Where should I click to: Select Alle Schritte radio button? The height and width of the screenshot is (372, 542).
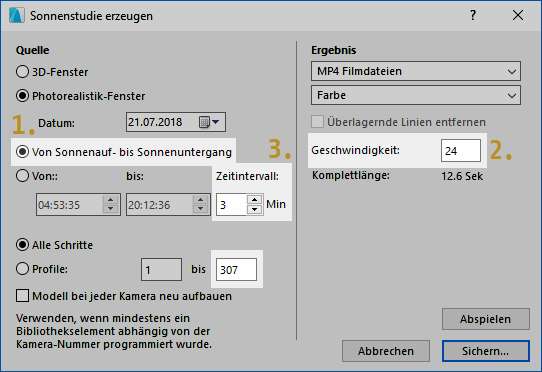pyautogui.click(x=22, y=245)
